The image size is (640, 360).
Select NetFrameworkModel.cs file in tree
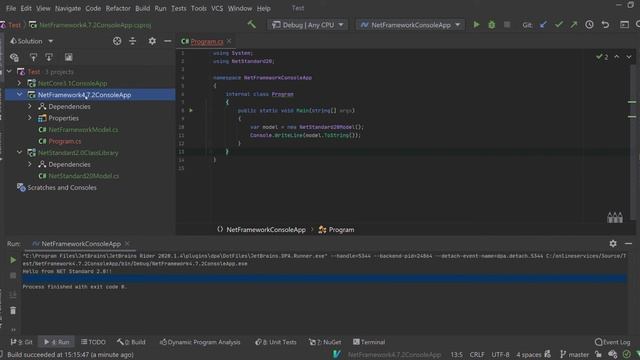coord(83,129)
